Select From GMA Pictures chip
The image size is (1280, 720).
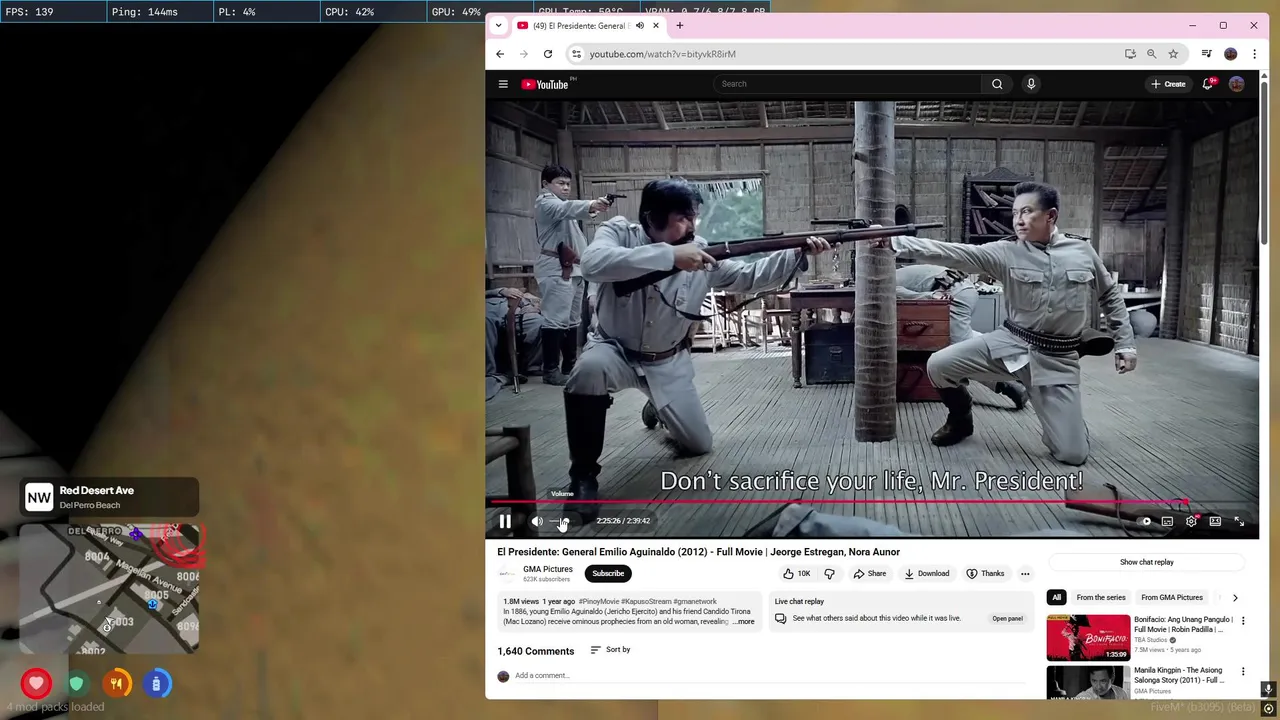pos(1172,597)
